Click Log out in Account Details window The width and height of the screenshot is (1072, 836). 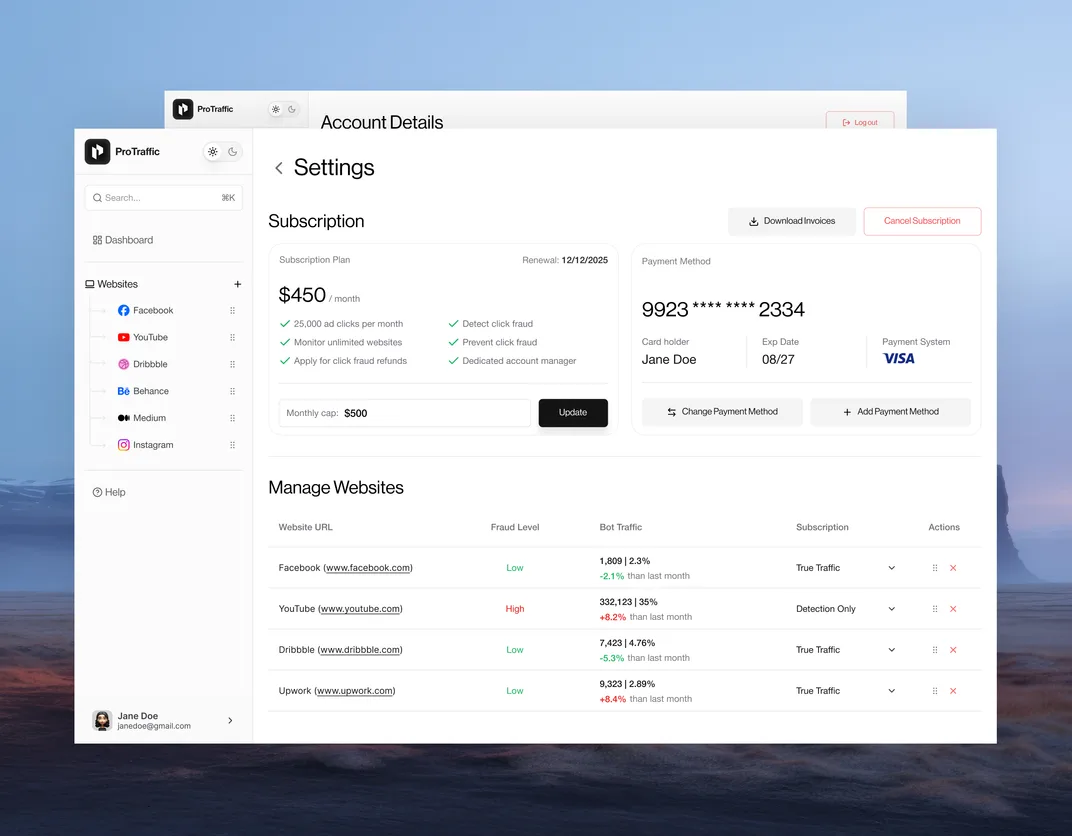tap(860, 121)
